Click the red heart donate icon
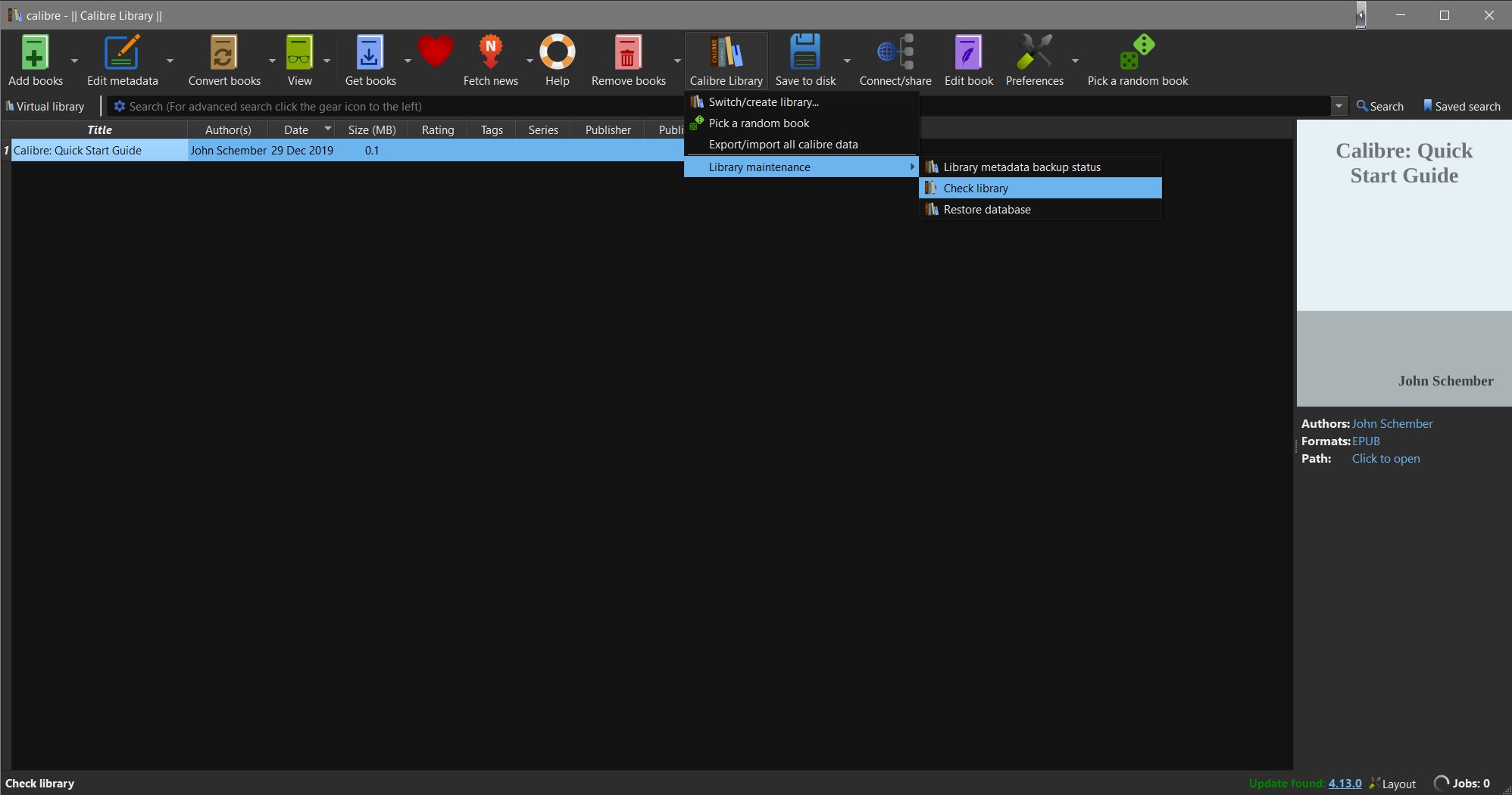Screen dimensions: 1512x795 [435, 51]
